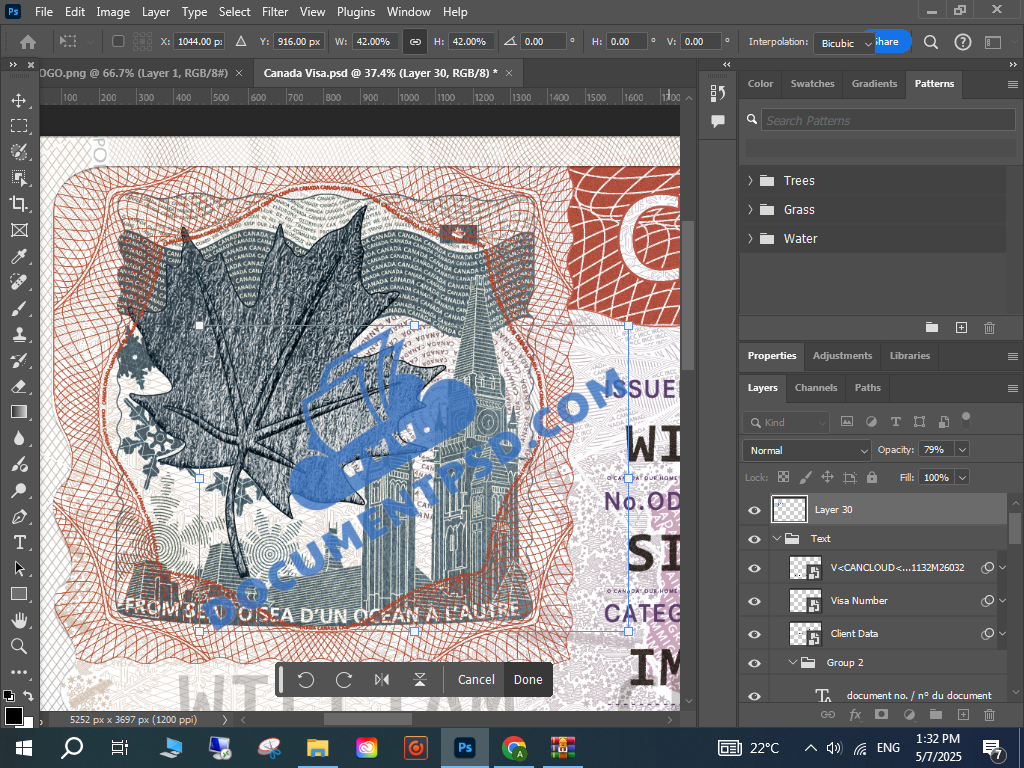1024x768 pixels.
Task: Select the Object Selection tool
Action: click(19, 178)
